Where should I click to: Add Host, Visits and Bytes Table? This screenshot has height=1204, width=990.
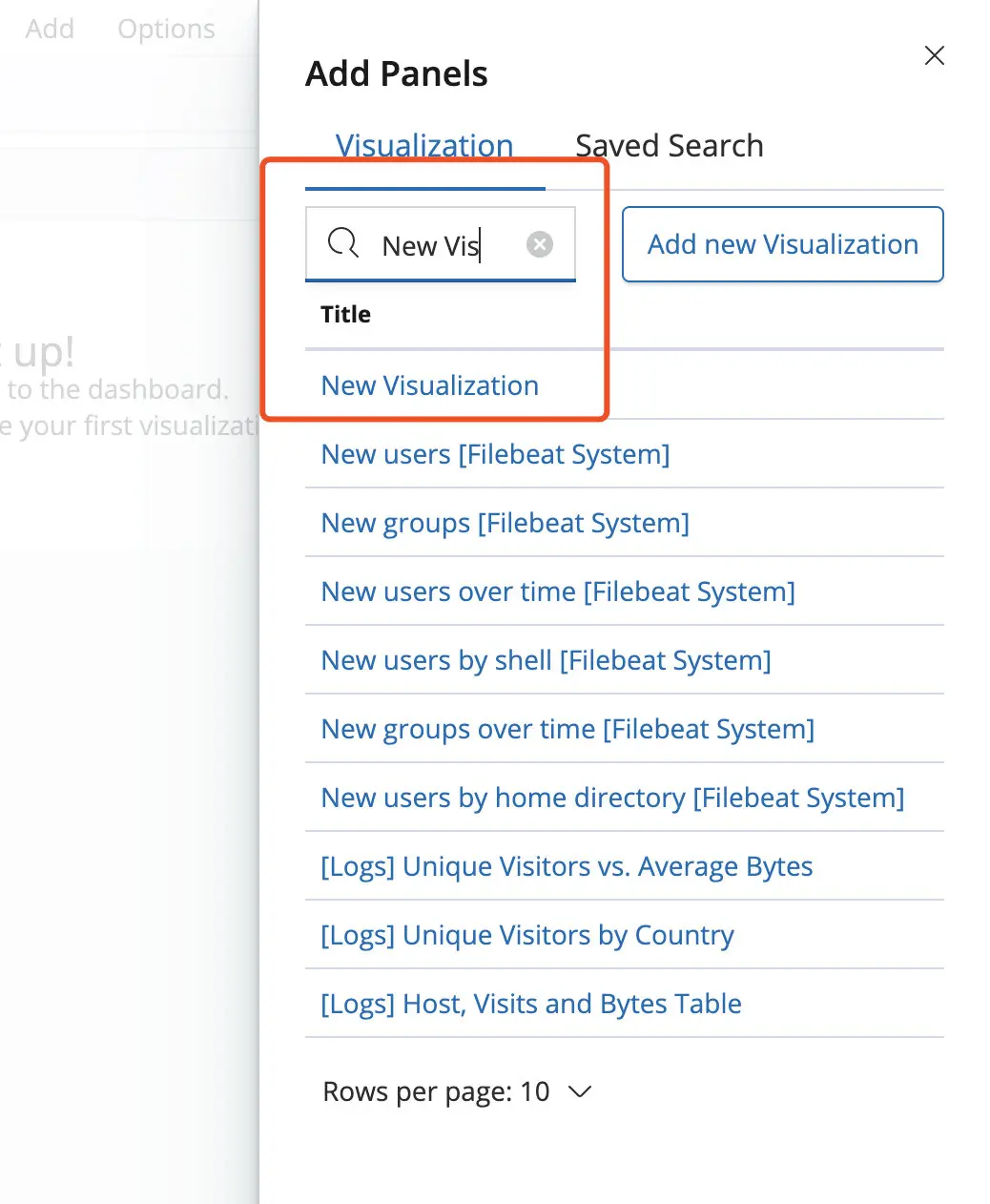pos(530,1004)
